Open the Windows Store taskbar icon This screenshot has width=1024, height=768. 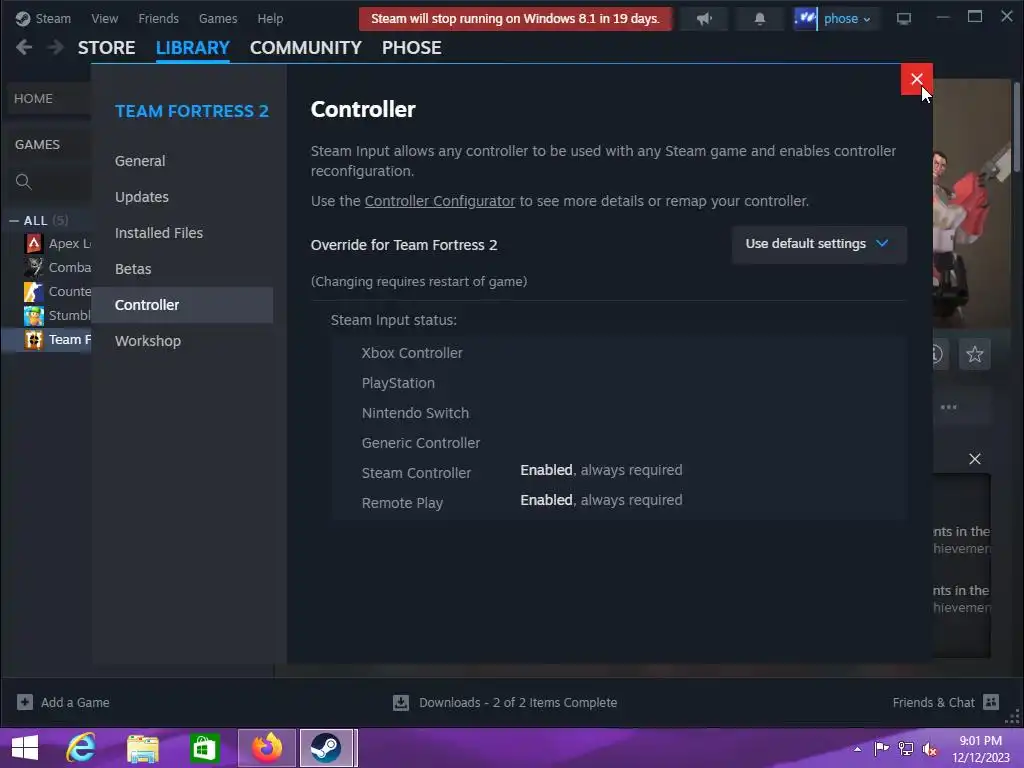pos(204,748)
